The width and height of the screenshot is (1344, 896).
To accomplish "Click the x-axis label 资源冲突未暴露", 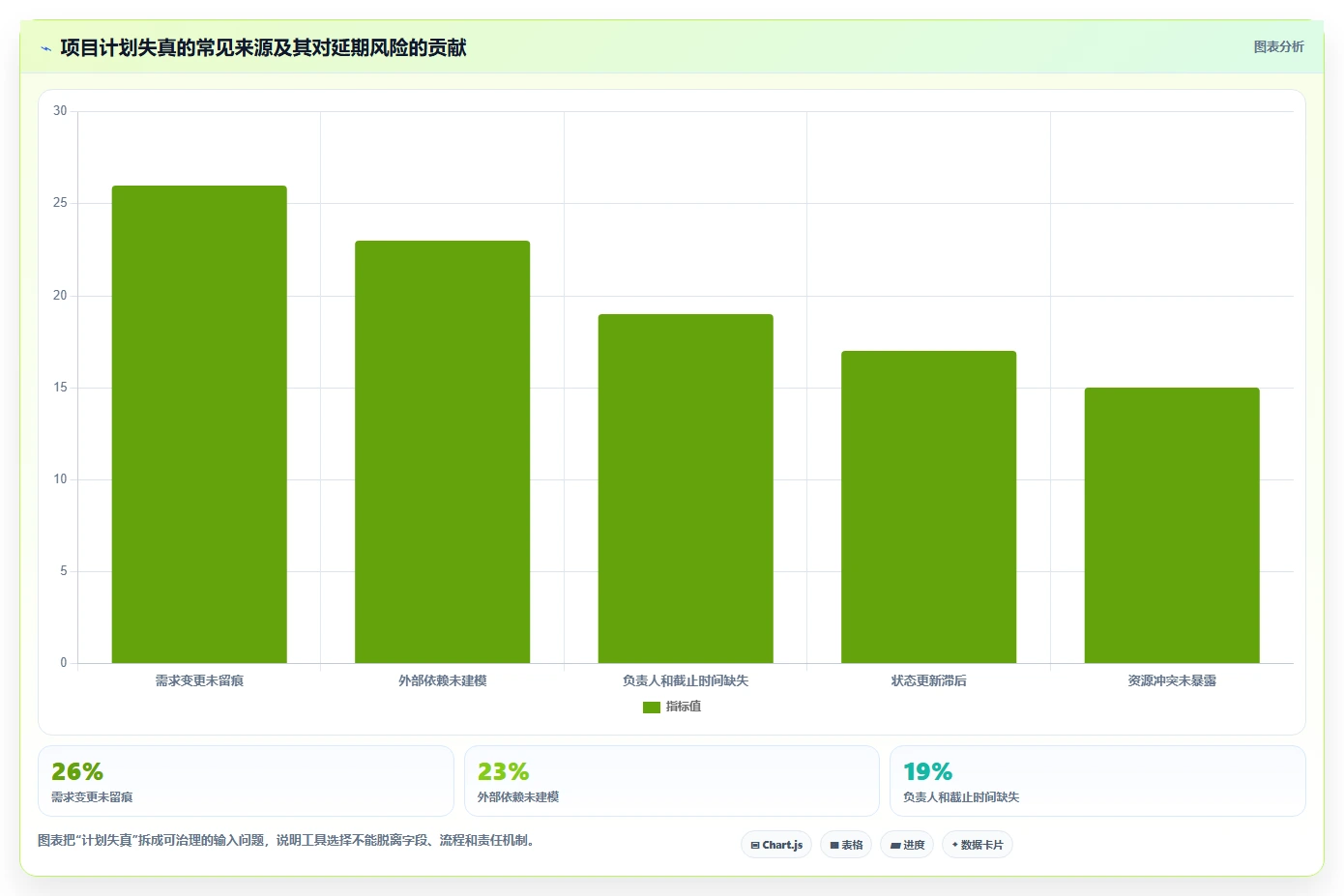I will [x=1172, y=680].
